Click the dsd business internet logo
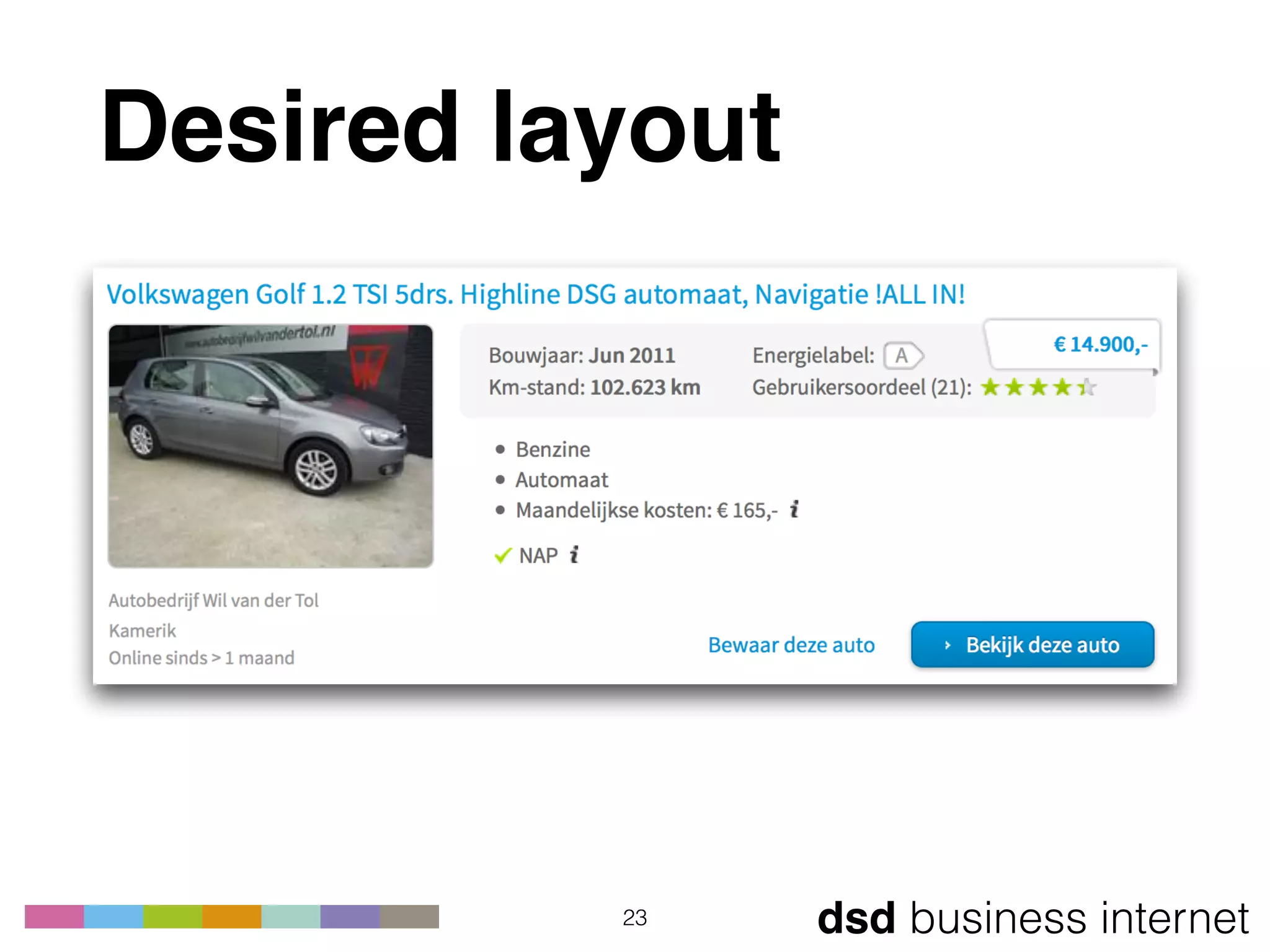The image size is (1270, 952). (x=1033, y=918)
